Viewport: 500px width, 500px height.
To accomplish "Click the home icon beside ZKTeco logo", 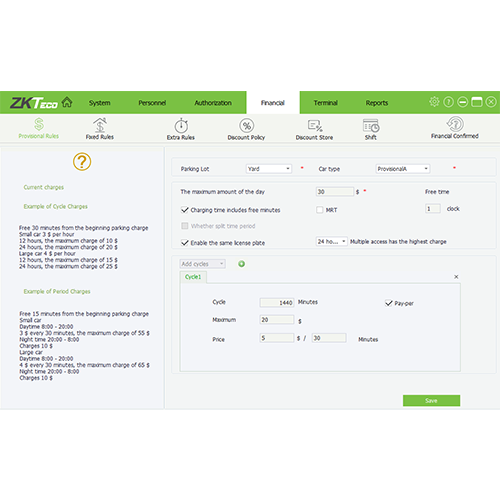I will [67, 102].
